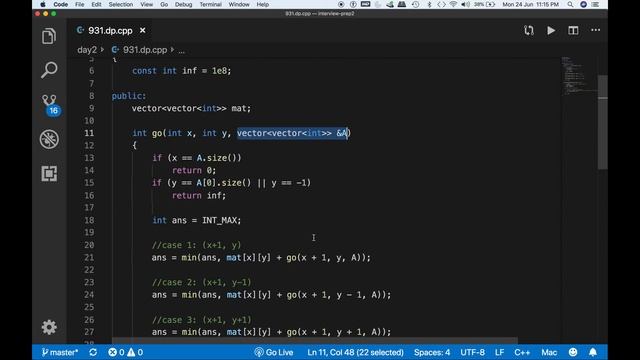Click the Ln 11, Col 48 position indicator
640x360 pixels.
point(355,352)
